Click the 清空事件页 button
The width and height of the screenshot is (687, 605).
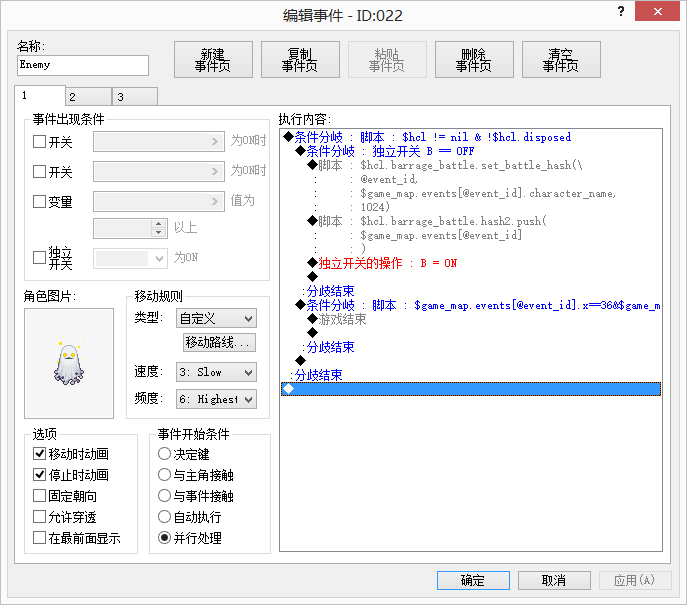561,60
